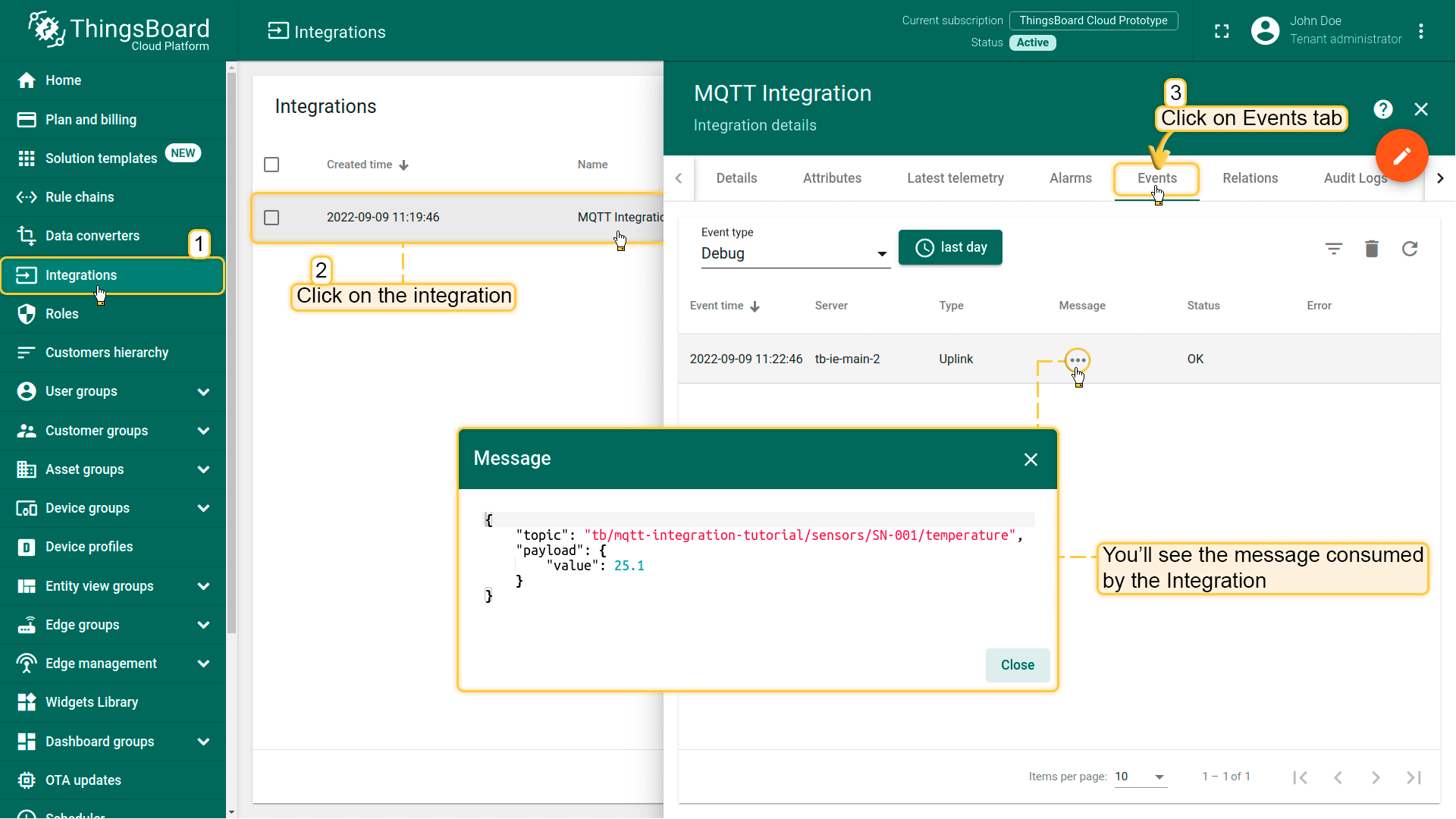Open user account avatar menu

(x=1265, y=30)
